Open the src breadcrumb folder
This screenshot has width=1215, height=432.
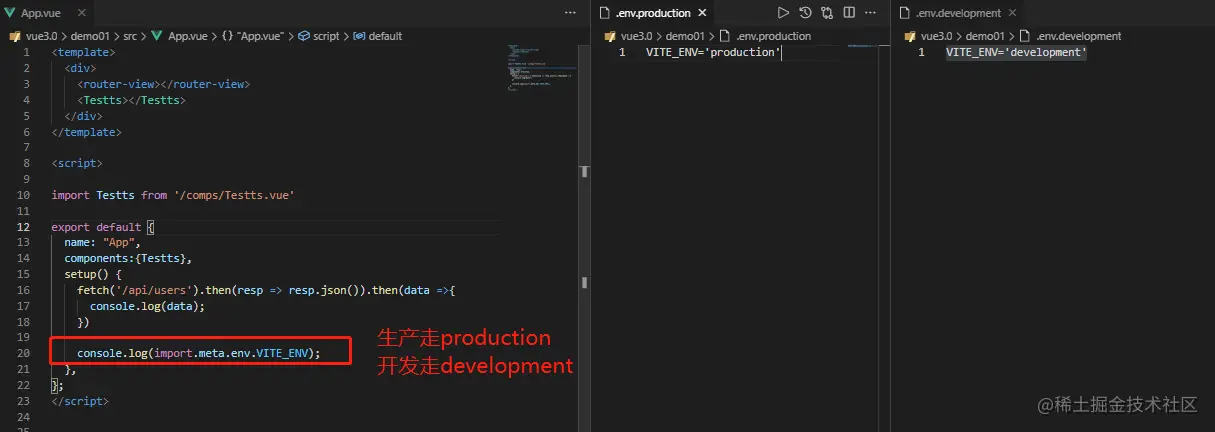[130, 36]
